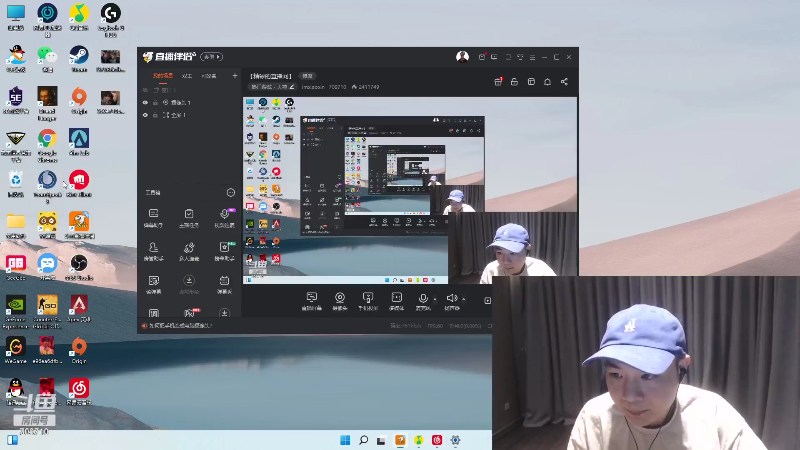
Task: Click the room number 709710 text
Action: [x=337, y=87]
